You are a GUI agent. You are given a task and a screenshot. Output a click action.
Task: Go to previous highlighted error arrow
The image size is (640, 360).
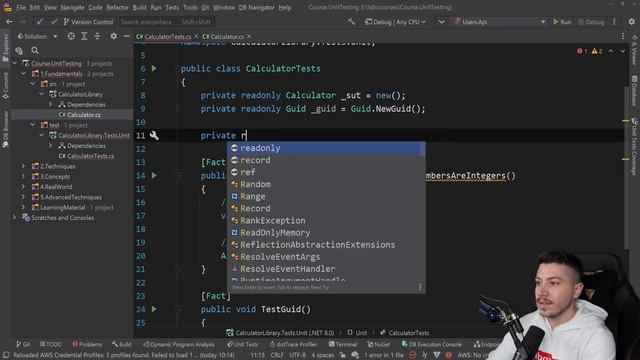(x=611, y=51)
